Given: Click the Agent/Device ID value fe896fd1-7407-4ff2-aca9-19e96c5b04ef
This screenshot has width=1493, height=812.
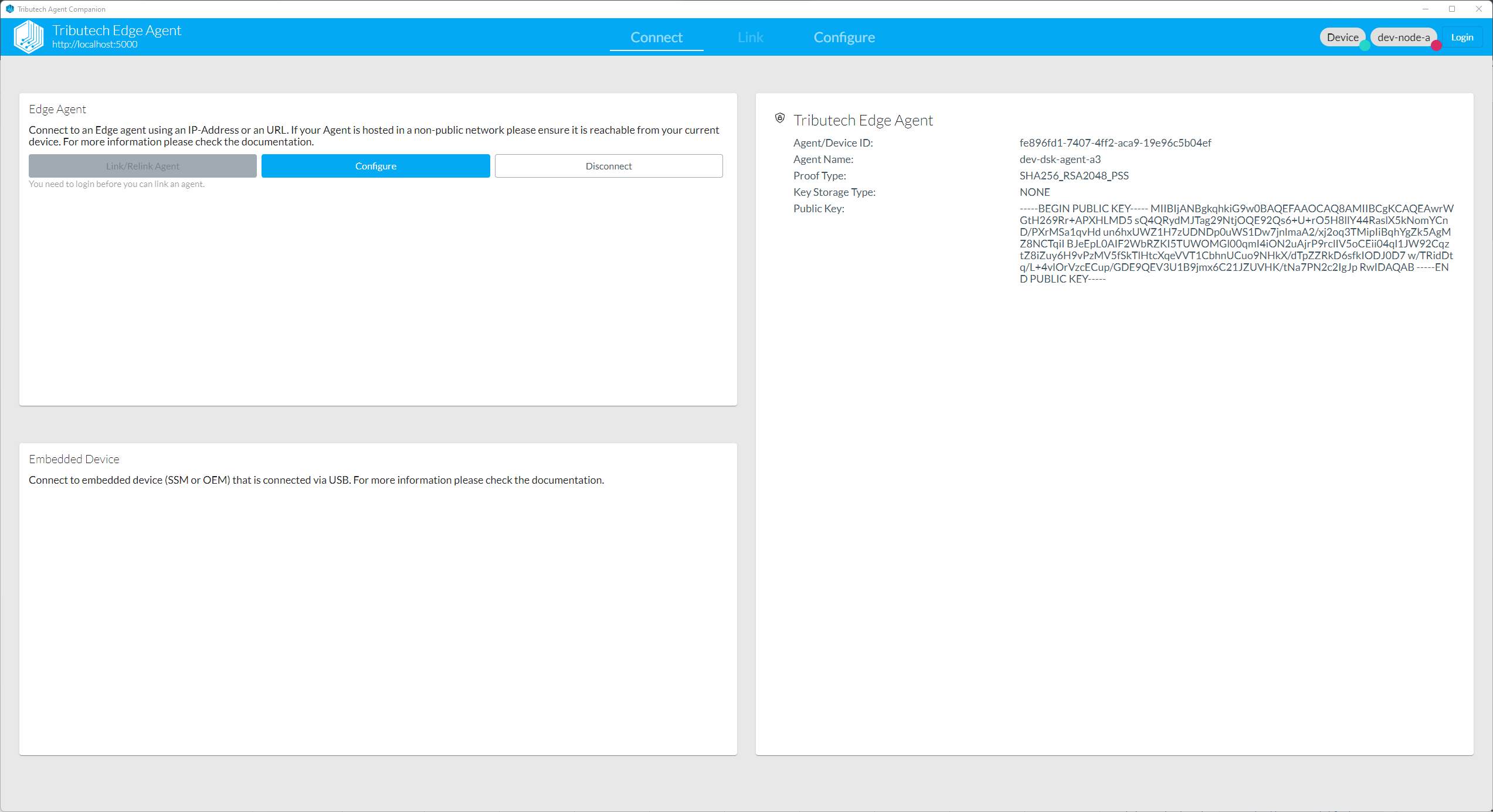Looking at the screenshot, I should coord(1115,142).
